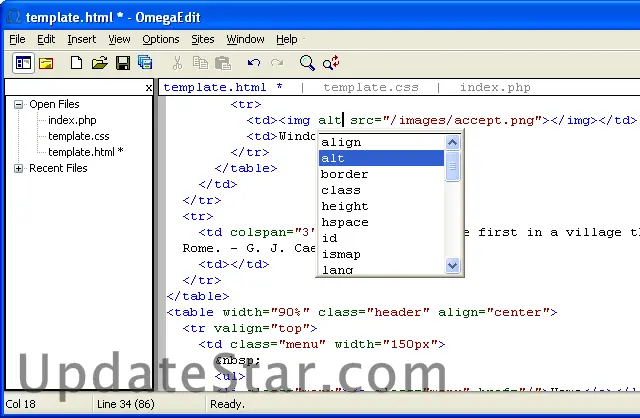The width and height of the screenshot is (640, 418).
Task: Open the View menu
Action: pos(119,40)
